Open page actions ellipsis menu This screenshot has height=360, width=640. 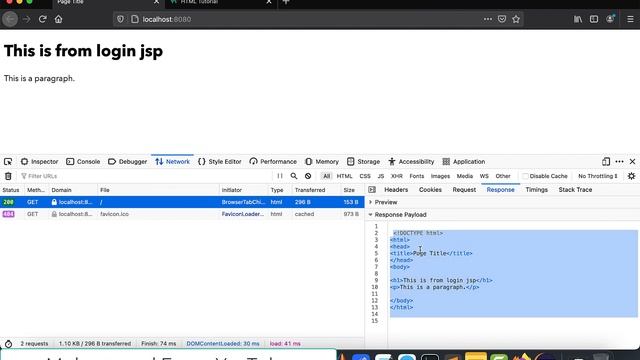pyautogui.click(x=487, y=19)
